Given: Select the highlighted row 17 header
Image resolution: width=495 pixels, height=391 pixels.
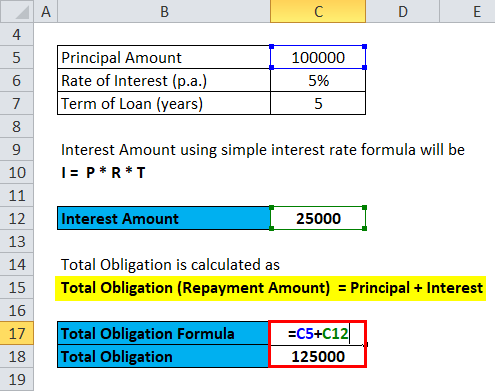Looking at the screenshot, I should point(17,333).
